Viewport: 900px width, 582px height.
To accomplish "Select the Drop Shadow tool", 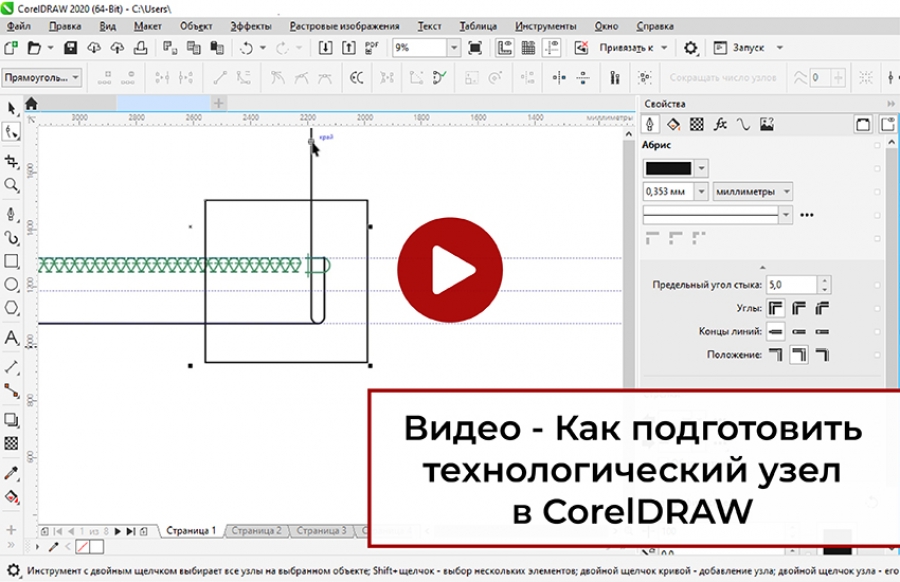I will (x=11, y=420).
